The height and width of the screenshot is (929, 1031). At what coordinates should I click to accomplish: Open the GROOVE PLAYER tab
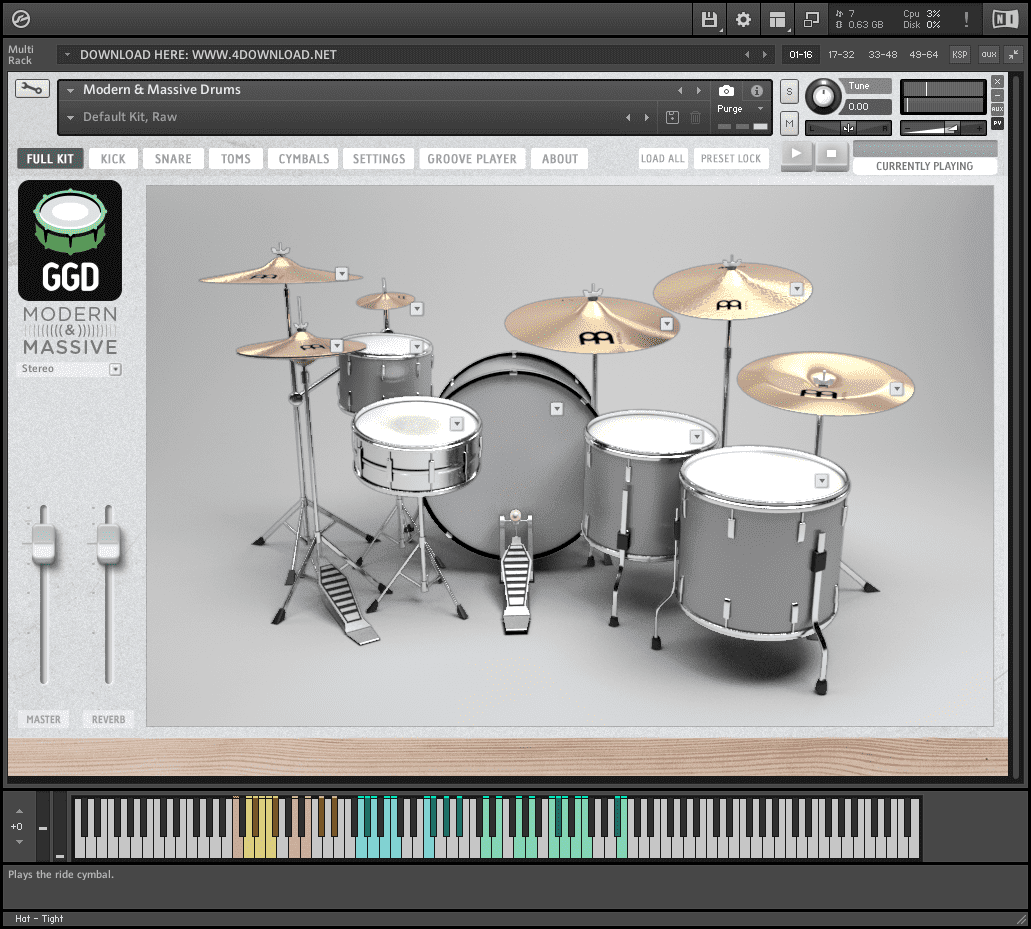coord(471,158)
